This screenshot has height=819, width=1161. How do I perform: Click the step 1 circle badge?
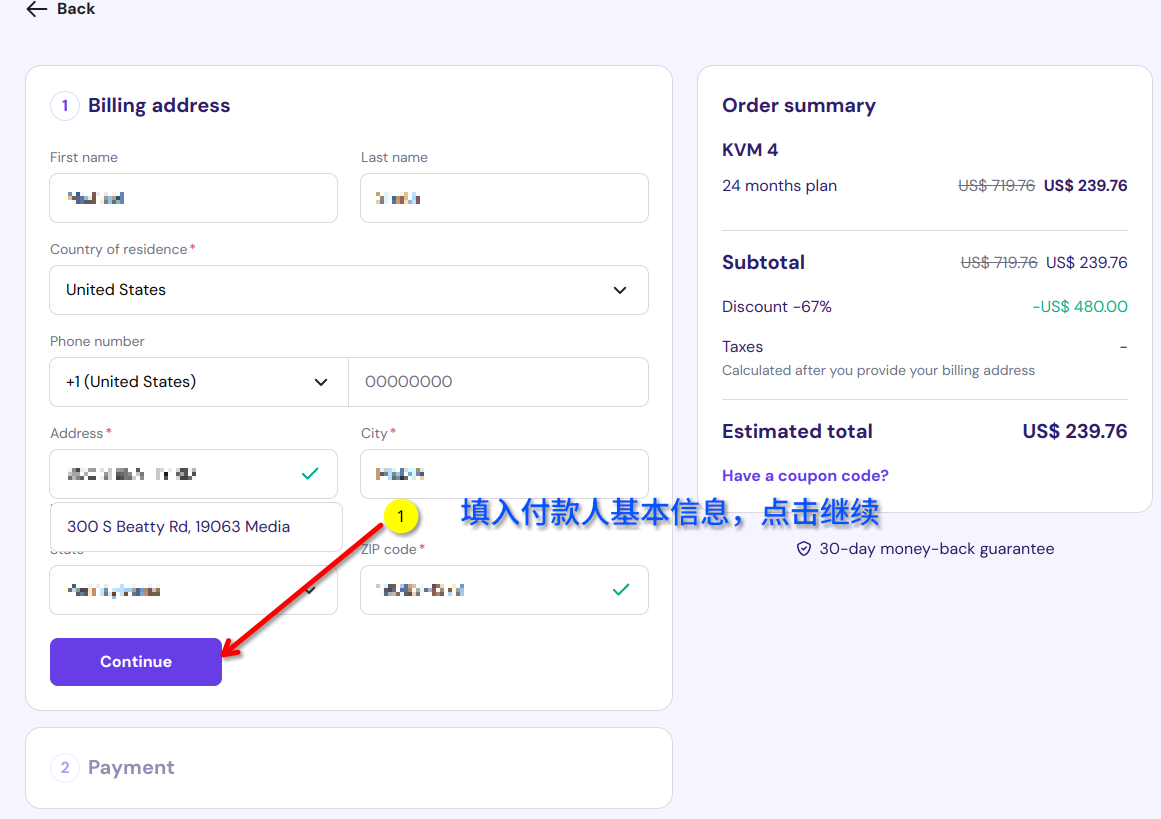point(65,106)
